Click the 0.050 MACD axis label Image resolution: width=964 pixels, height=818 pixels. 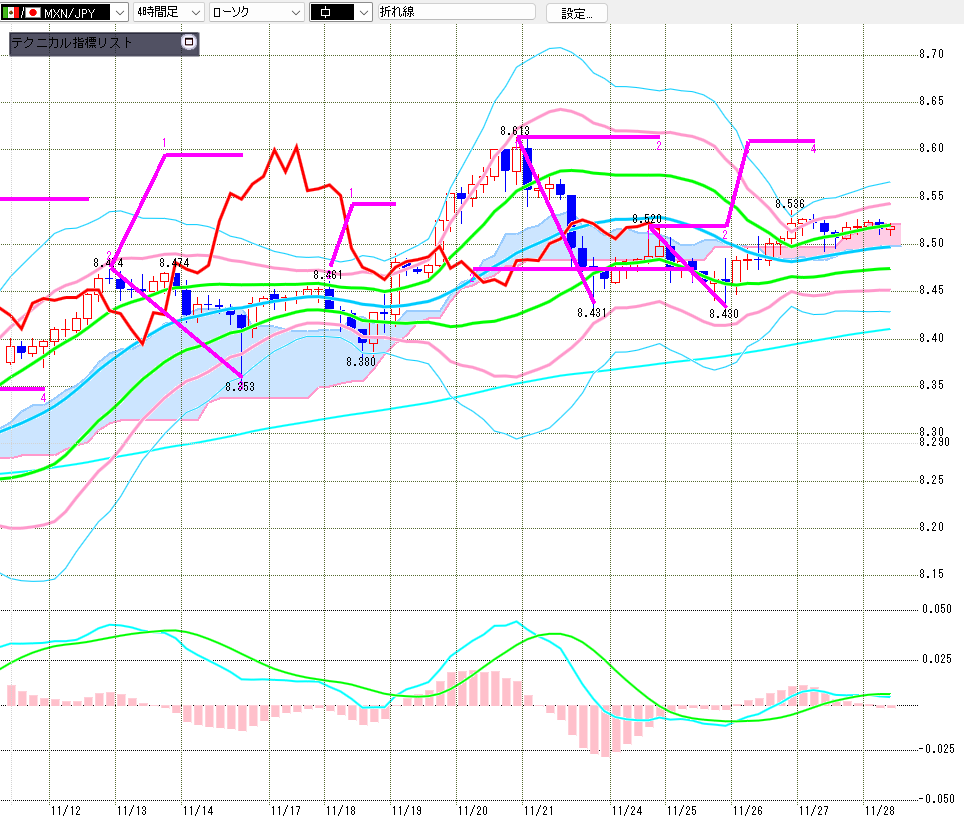coord(936,609)
